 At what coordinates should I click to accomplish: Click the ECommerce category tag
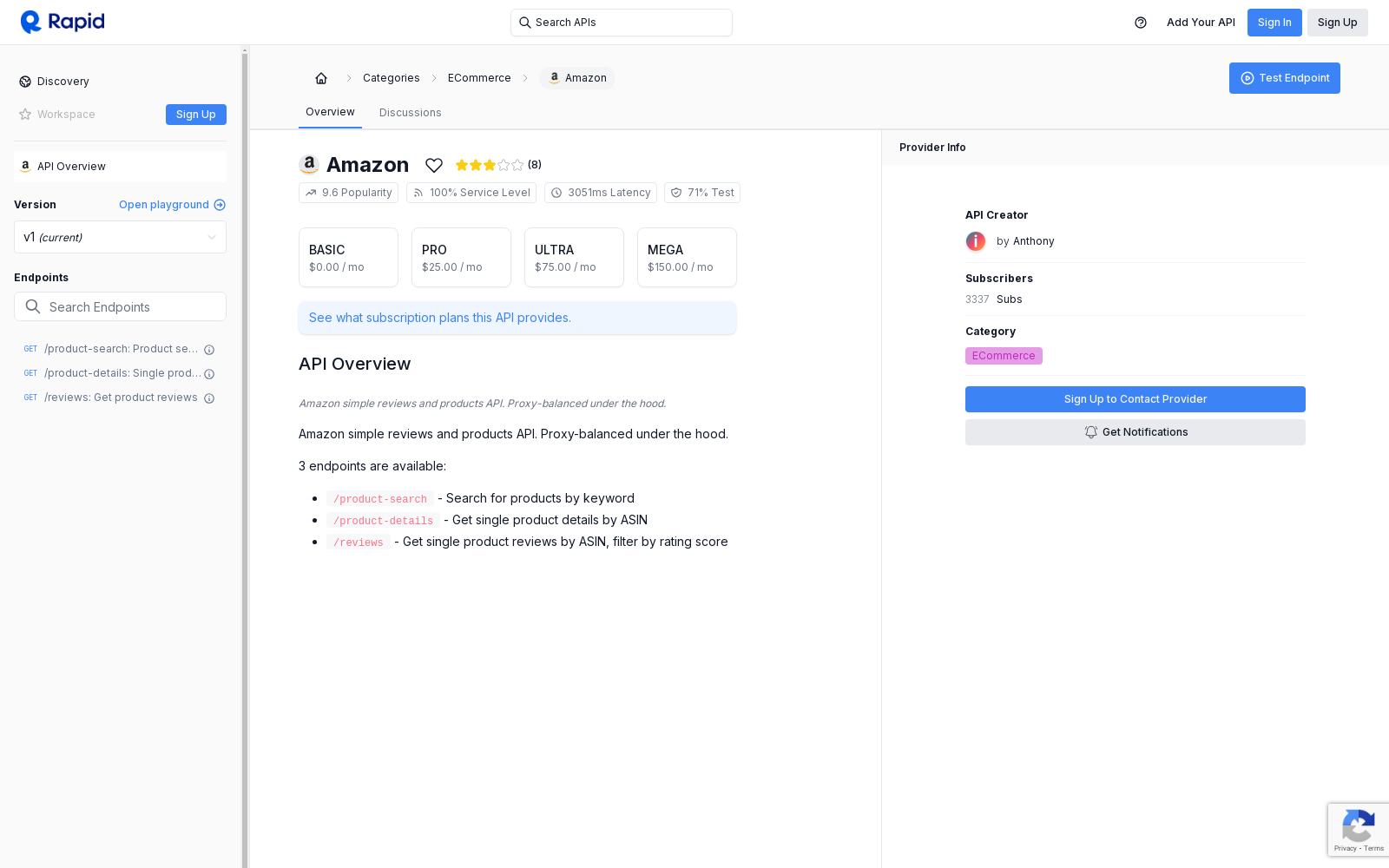click(1004, 356)
